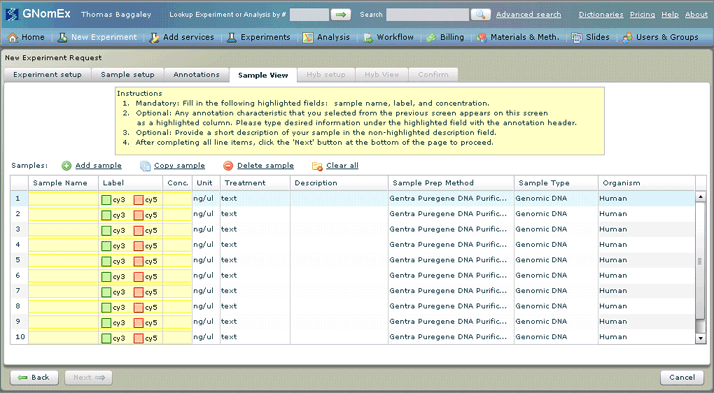
Task: Open the Pricing link
Action: tap(643, 15)
